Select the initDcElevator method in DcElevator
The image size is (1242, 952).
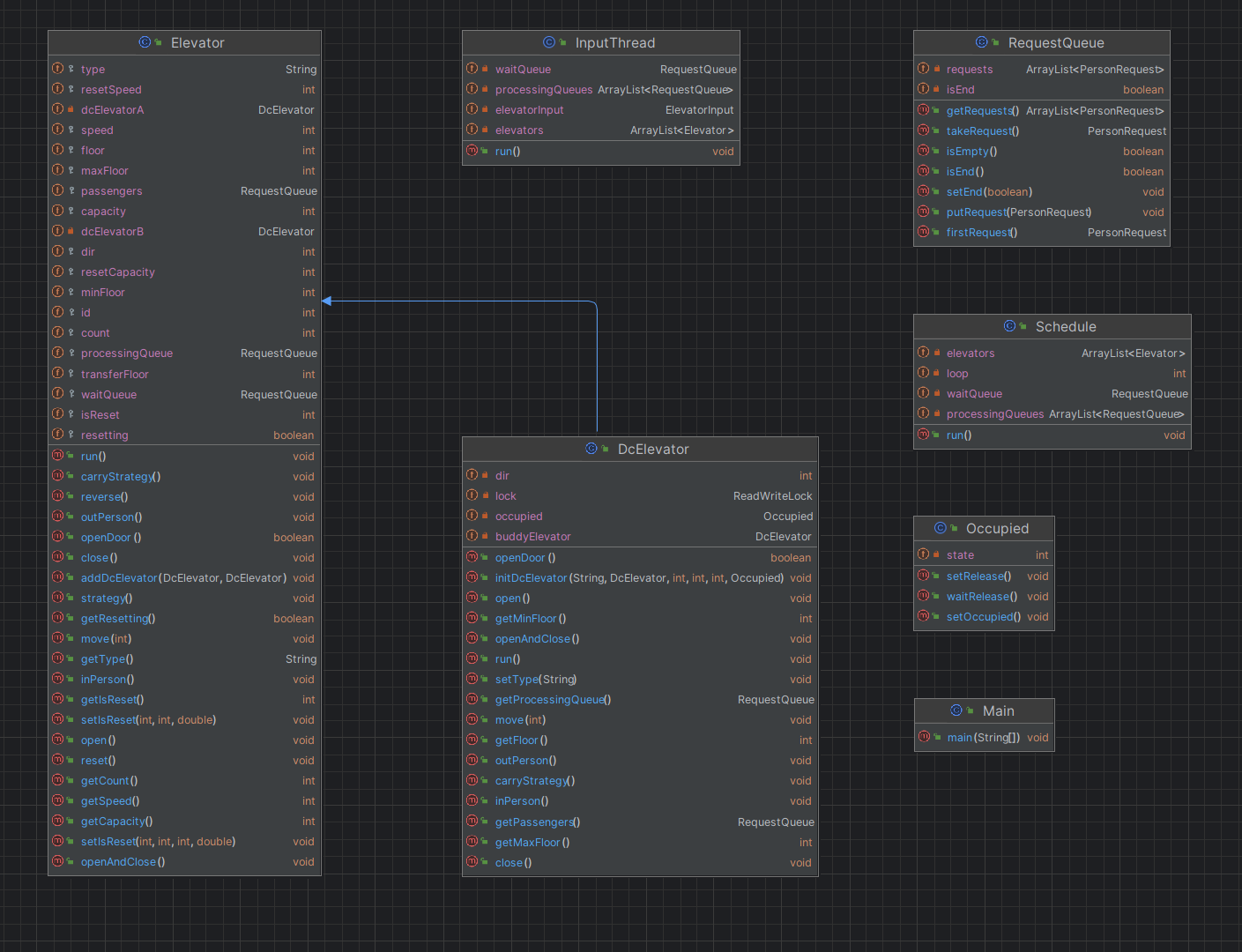click(x=640, y=578)
